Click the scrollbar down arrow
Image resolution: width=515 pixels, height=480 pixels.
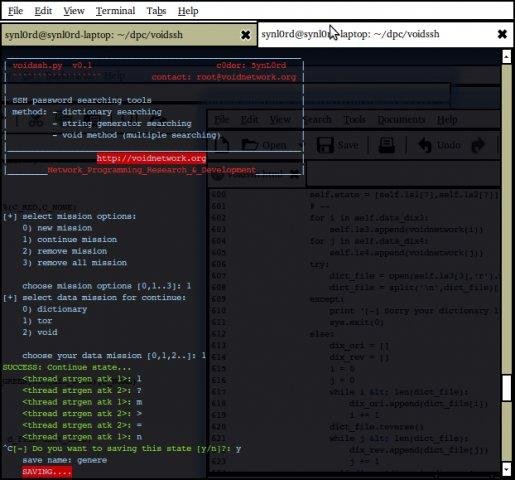click(x=506, y=469)
